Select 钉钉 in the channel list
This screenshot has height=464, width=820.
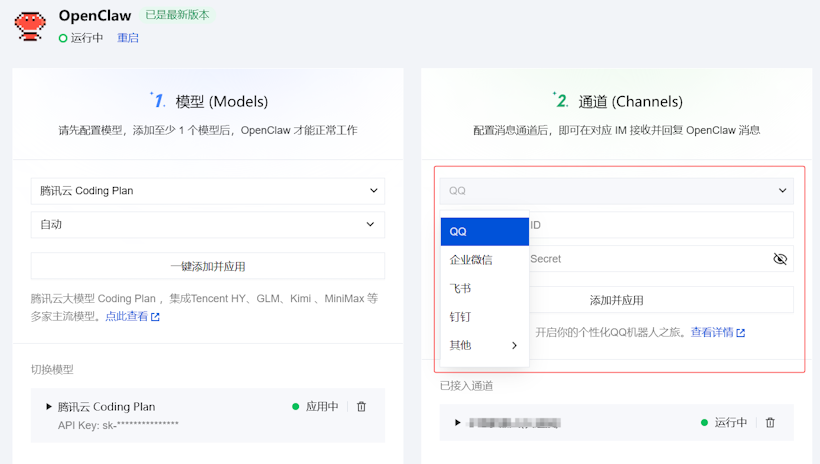(485, 316)
